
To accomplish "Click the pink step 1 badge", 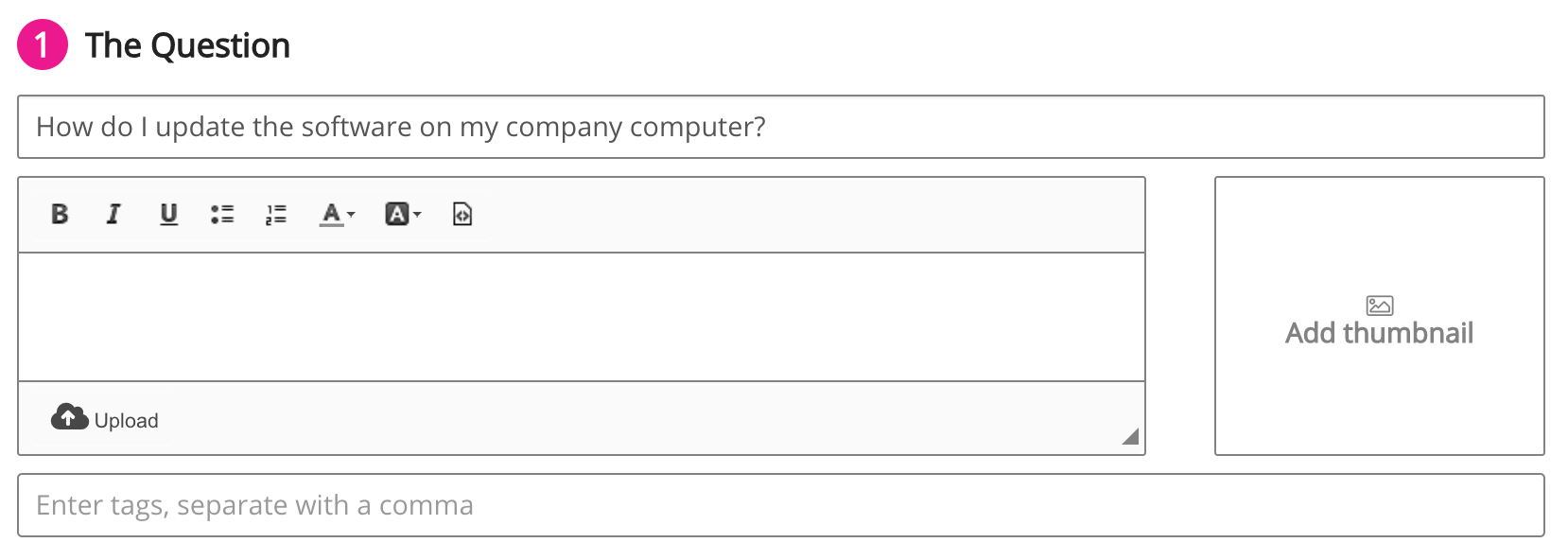I will [x=43, y=45].
